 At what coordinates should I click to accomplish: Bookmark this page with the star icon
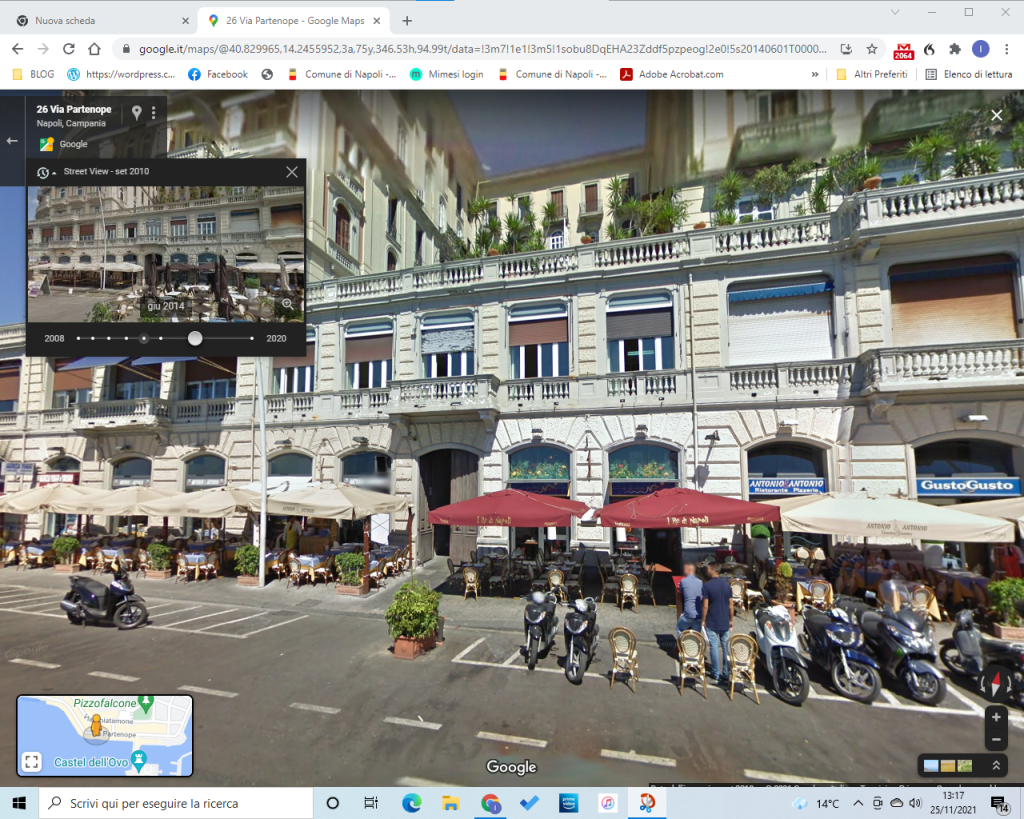(x=872, y=49)
